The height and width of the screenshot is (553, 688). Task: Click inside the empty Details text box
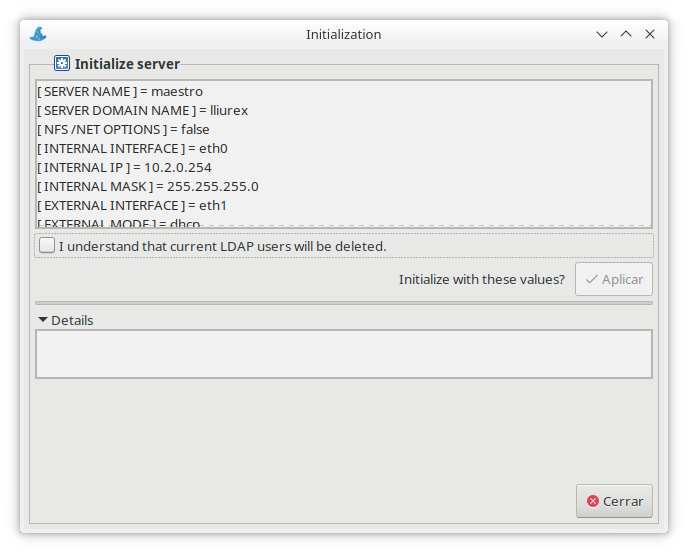click(x=343, y=354)
